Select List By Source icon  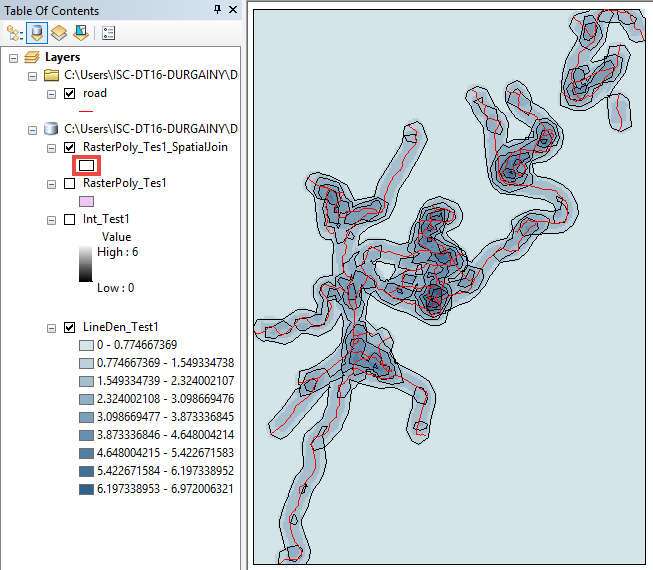click(37, 33)
